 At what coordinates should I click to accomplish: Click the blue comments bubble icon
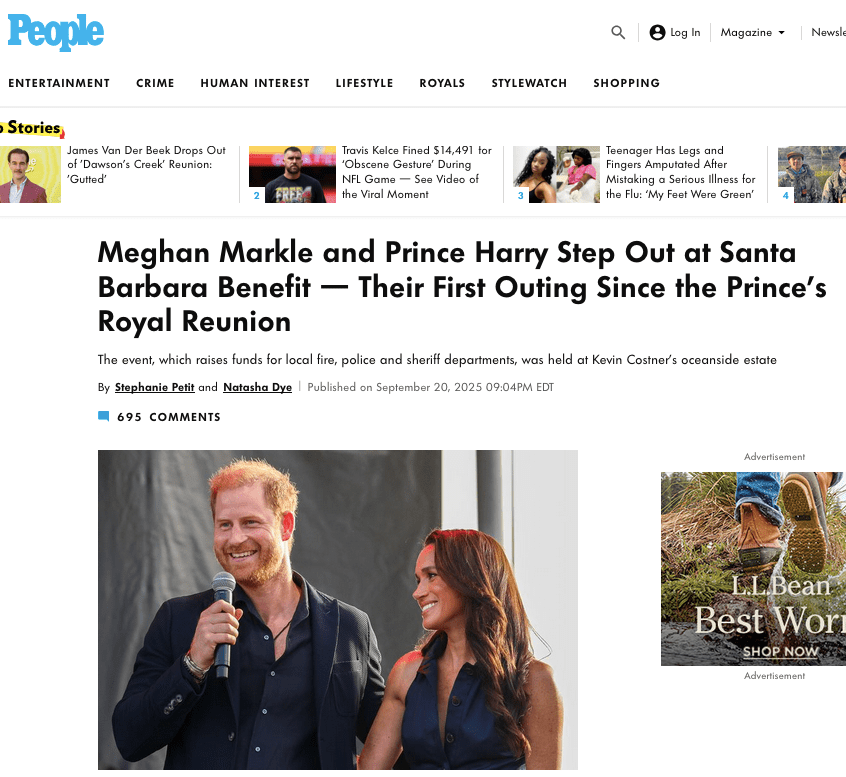pos(103,417)
